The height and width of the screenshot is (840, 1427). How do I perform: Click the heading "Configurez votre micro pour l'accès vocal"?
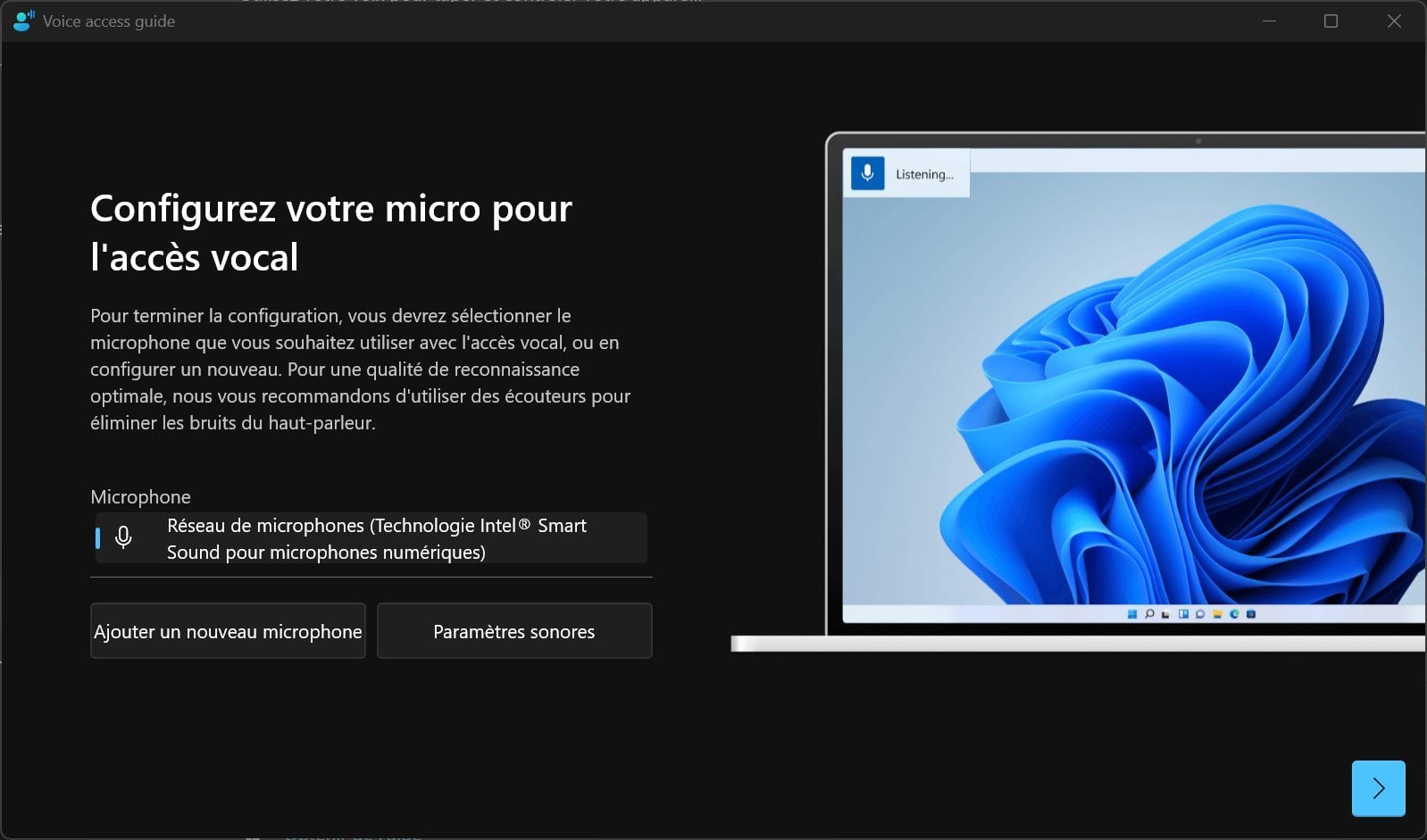coord(331,233)
